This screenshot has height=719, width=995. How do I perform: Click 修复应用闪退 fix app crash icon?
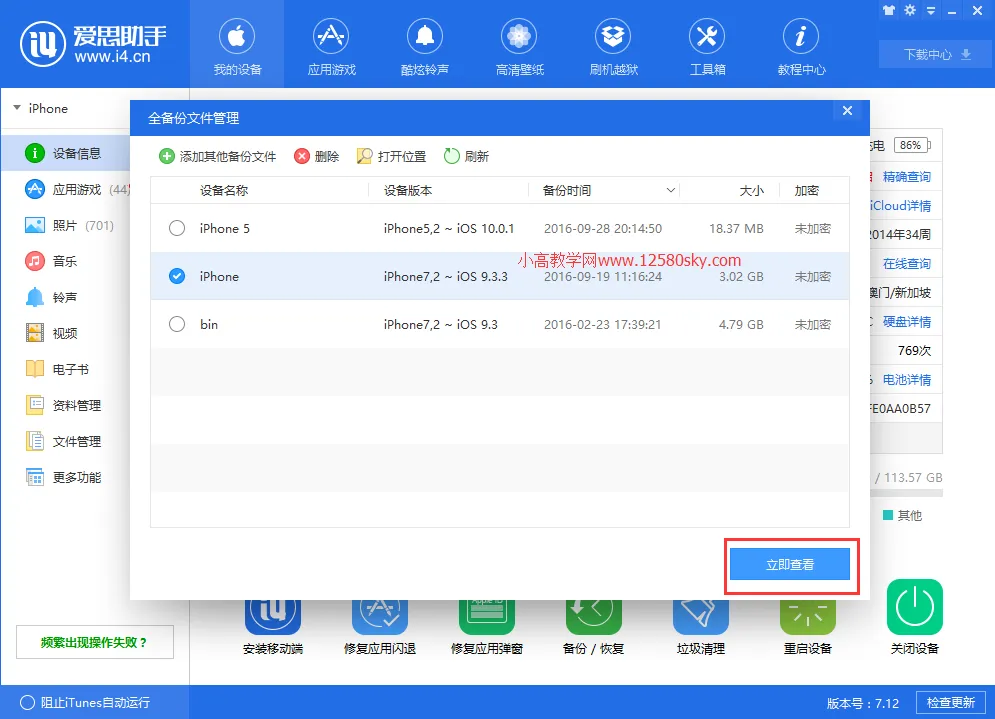point(379,618)
